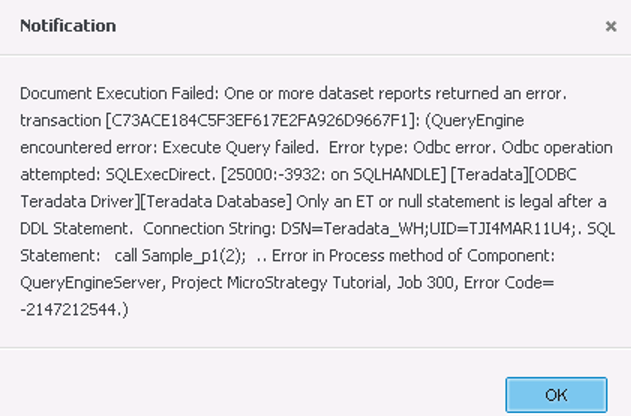The width and height of the screenshot is (631, 416).
Task: Click the OK button
Action: click(556, 395)
